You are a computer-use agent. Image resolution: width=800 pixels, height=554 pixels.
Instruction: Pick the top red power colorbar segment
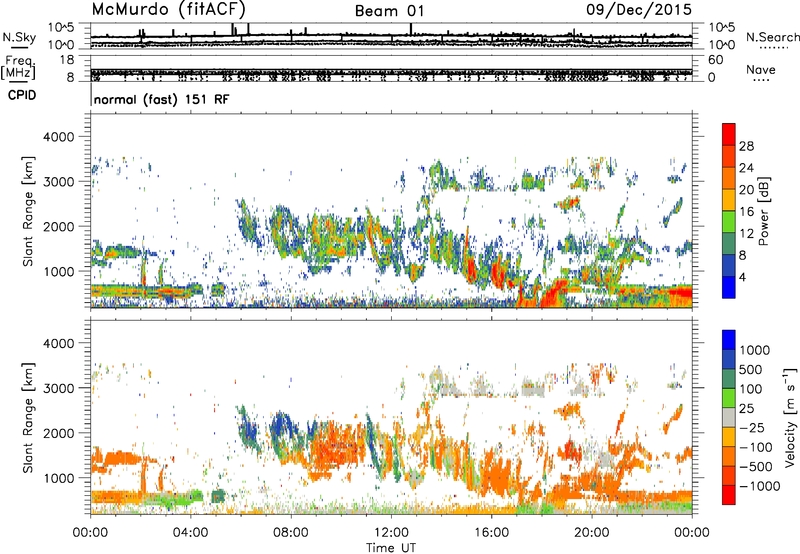[x=729, y=134]
